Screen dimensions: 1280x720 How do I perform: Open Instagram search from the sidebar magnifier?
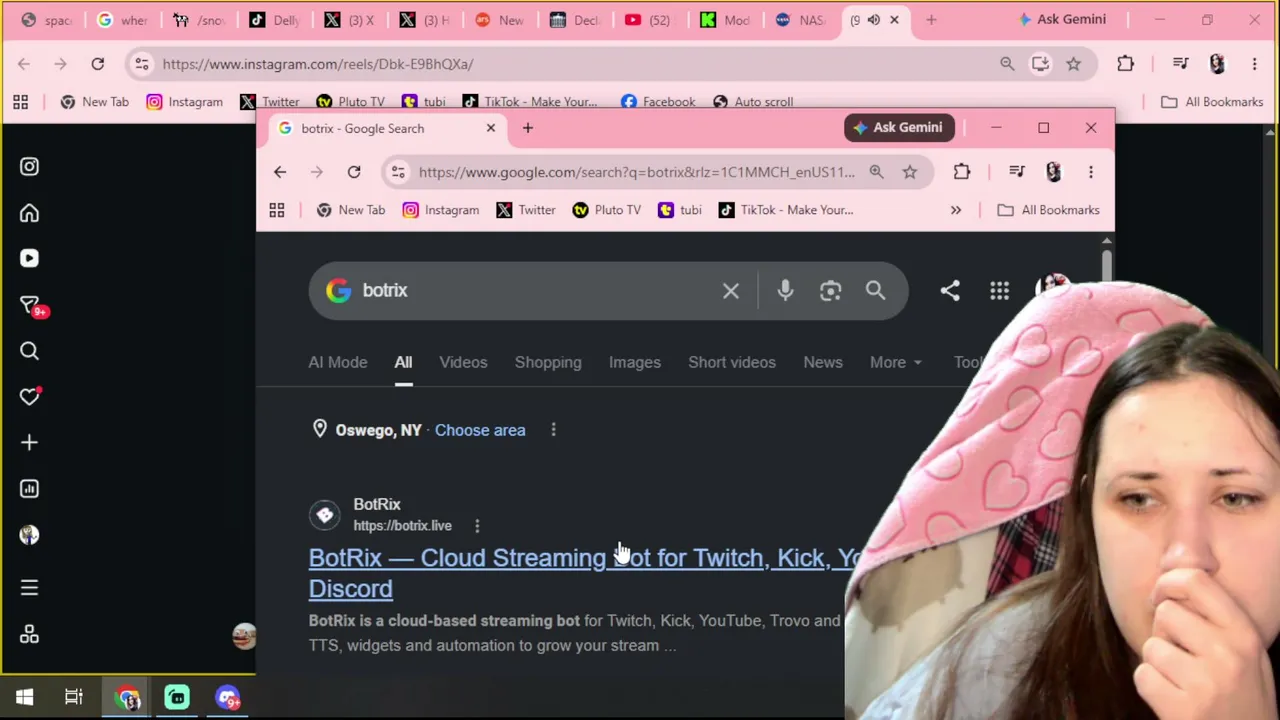[x=29, y=351]
